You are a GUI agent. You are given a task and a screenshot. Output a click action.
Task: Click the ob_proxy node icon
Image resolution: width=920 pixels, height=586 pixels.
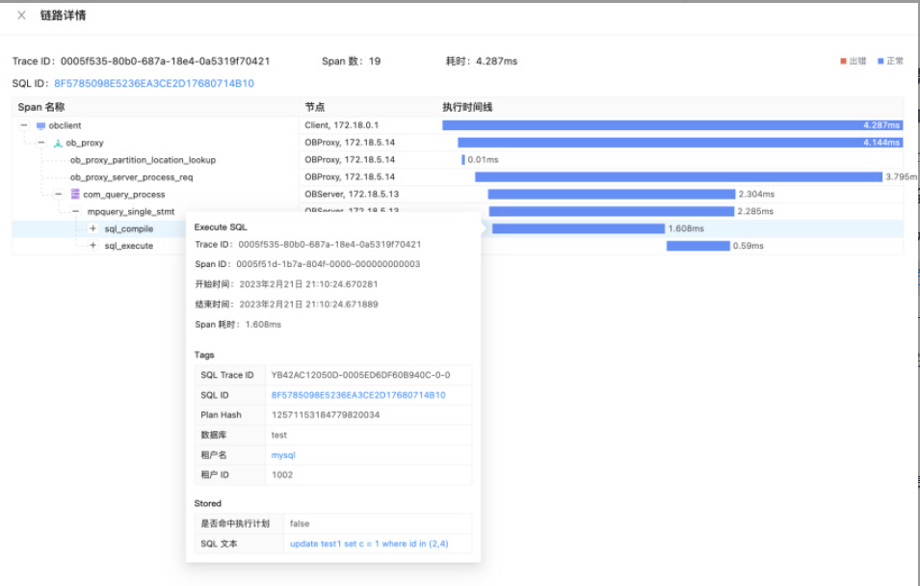(x=58, y=143)
